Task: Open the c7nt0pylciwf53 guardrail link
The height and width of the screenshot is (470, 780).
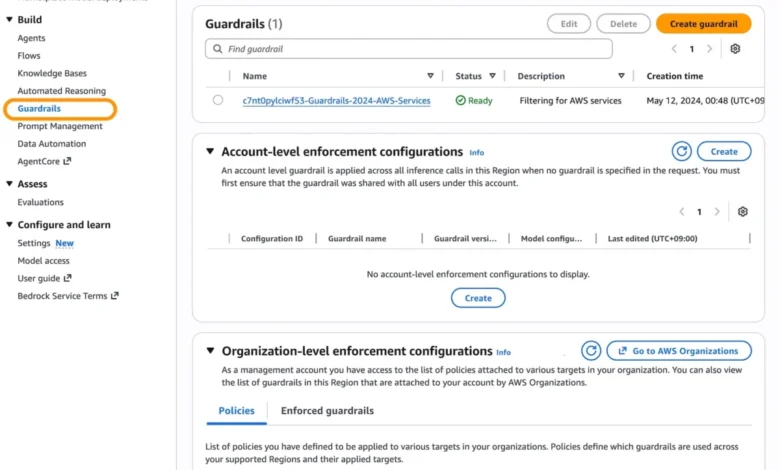Action: click(336, 101)
